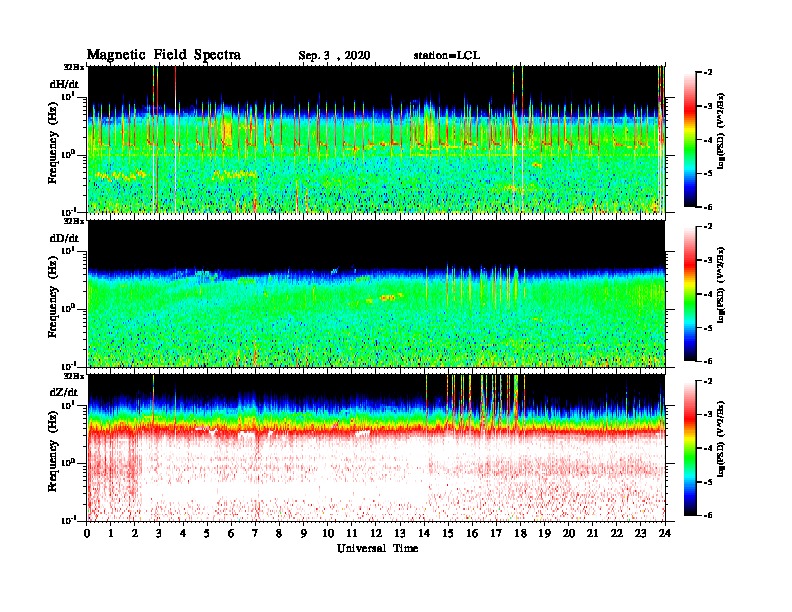
Task: Click hour "15" on Universal Time axis
Action: click(x=448, y=533)
